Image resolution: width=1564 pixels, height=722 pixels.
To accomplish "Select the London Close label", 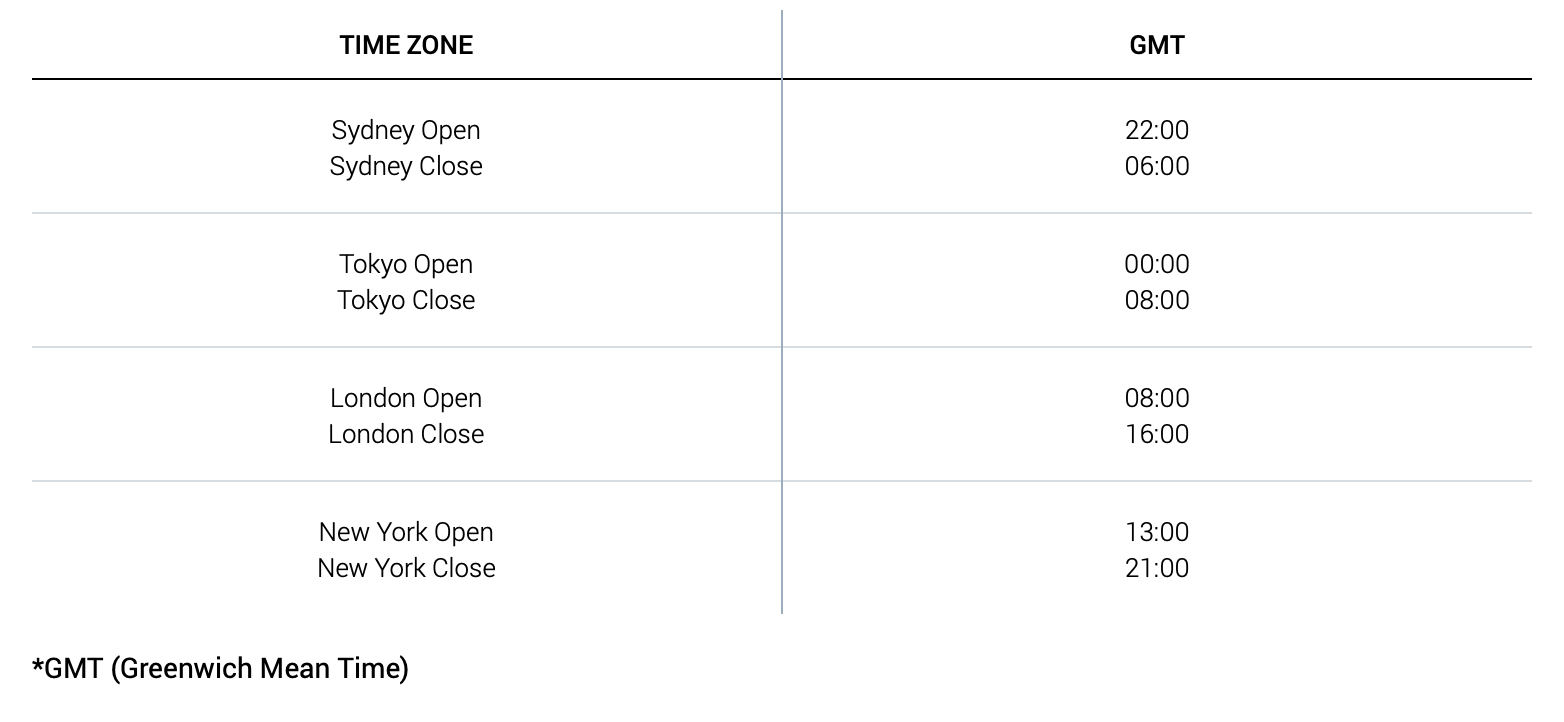I will click(406, 435).
